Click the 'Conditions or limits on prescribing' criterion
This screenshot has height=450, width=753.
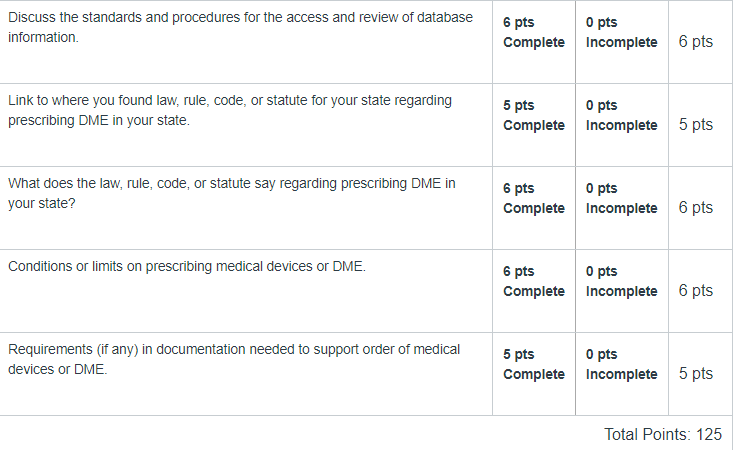pyautogui.click(x=187, y=266)
